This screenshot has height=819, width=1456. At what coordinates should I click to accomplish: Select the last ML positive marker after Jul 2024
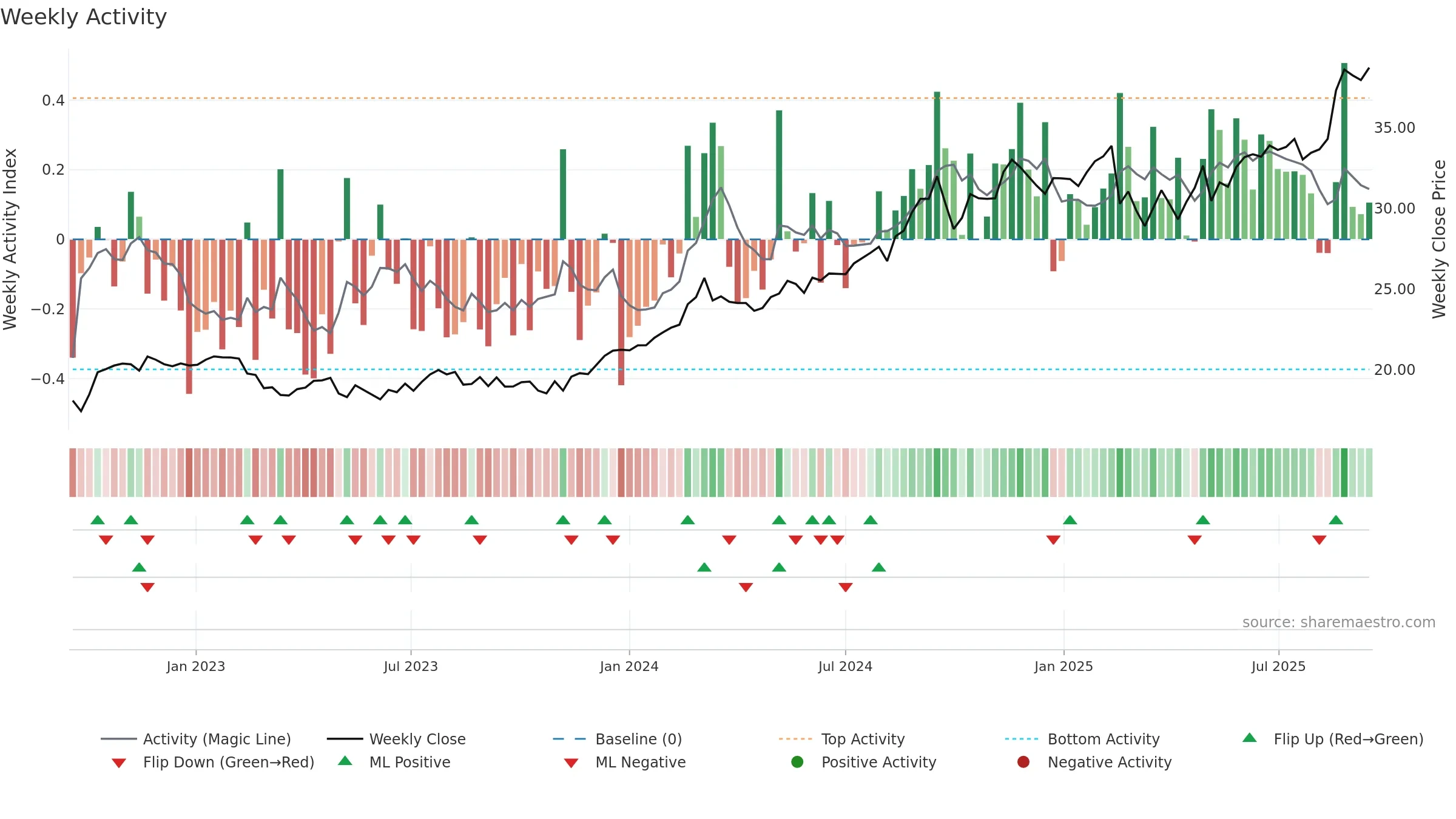[878, 567]
